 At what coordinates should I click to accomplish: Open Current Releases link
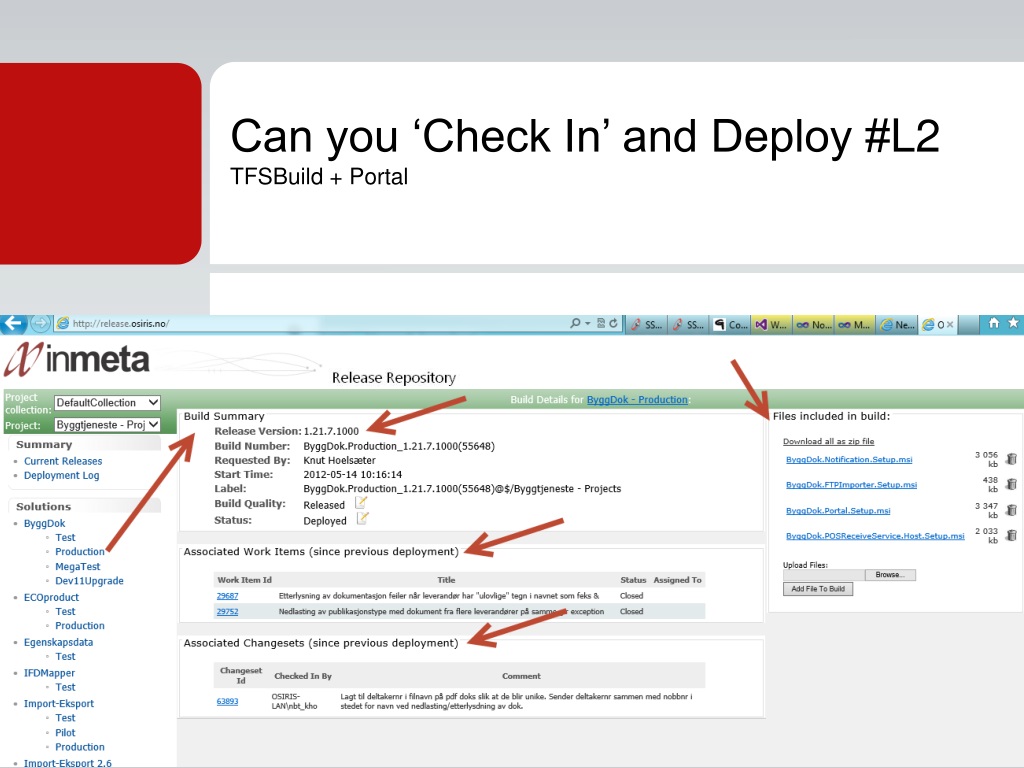[x=63, y=461]
